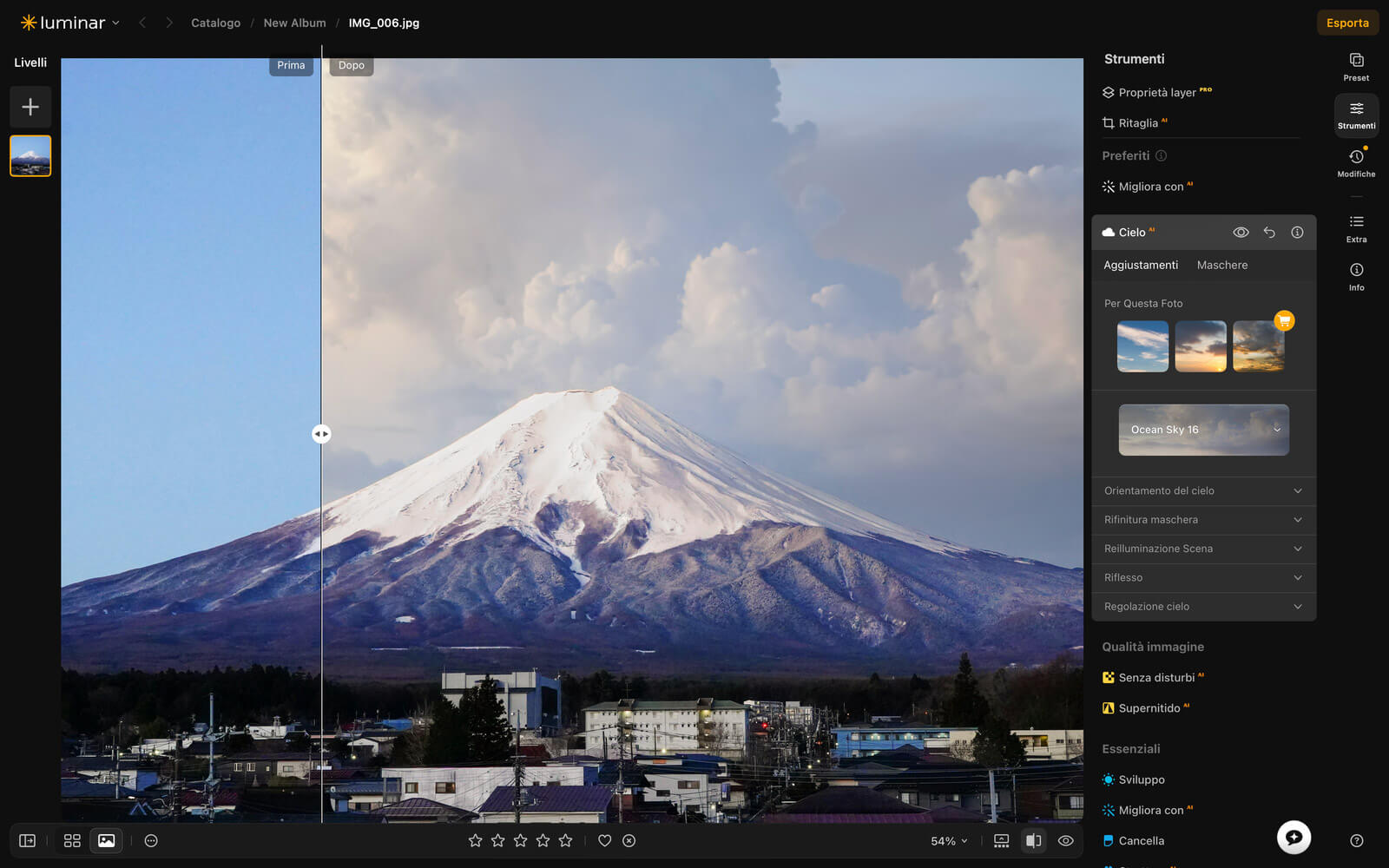This screenshot has height=868, width=1389.
Task: Switch to Maschere tab
Action: click(1222, 266)
